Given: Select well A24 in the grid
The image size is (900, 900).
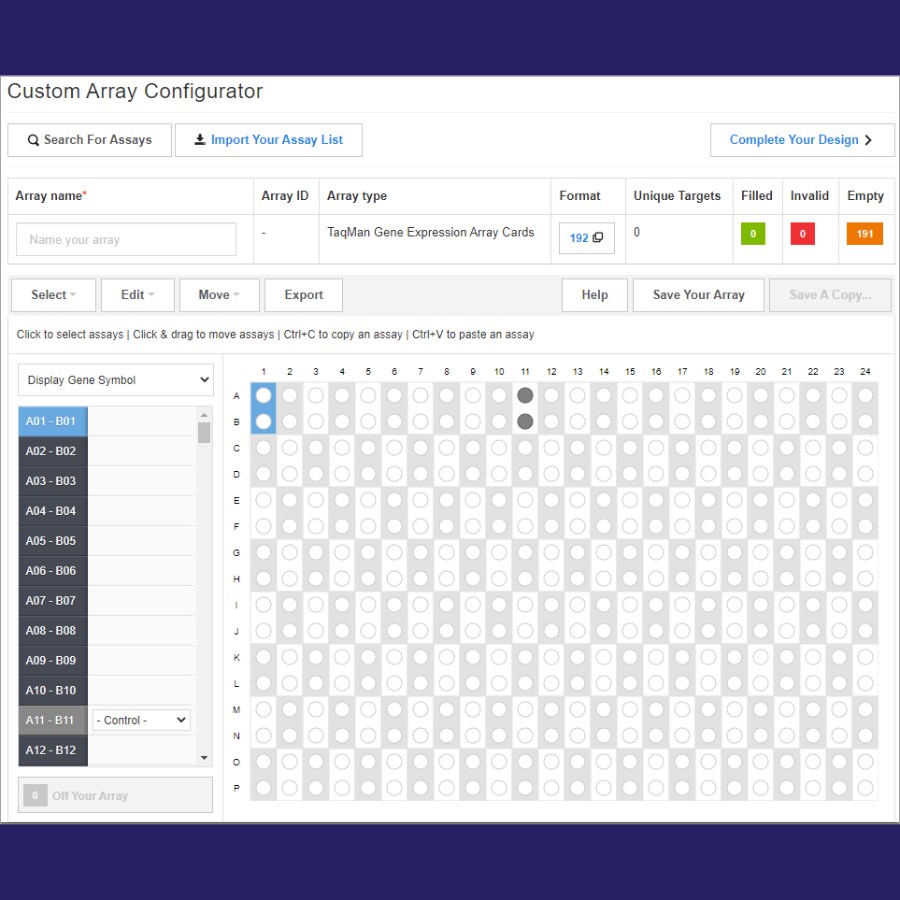Looking at the screenshot, I should point(865,395).
